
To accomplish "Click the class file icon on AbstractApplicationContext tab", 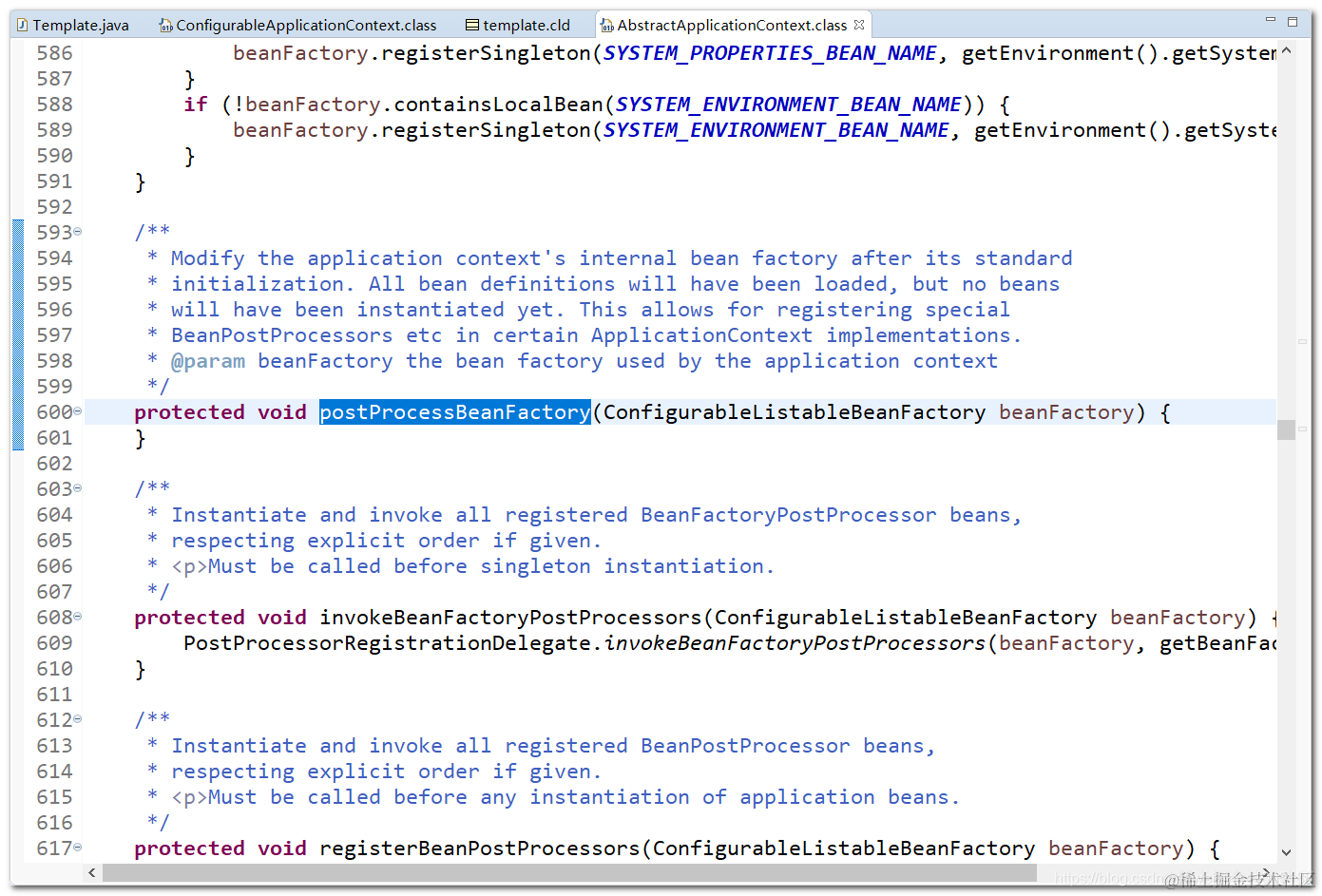I will (606, 26).
